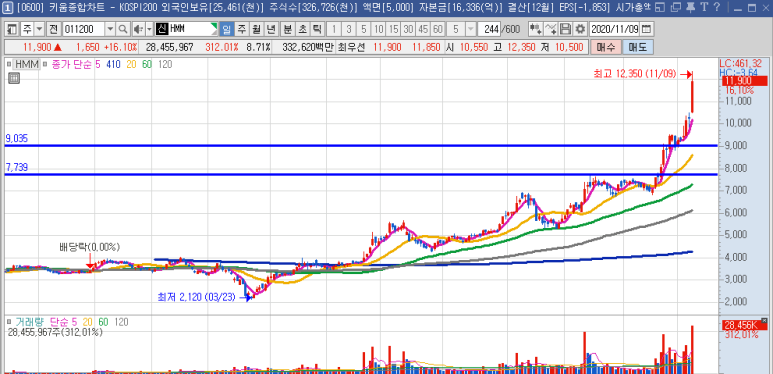
Task: Click the number 1 screen icon in title bar
Action: [7, 7]
